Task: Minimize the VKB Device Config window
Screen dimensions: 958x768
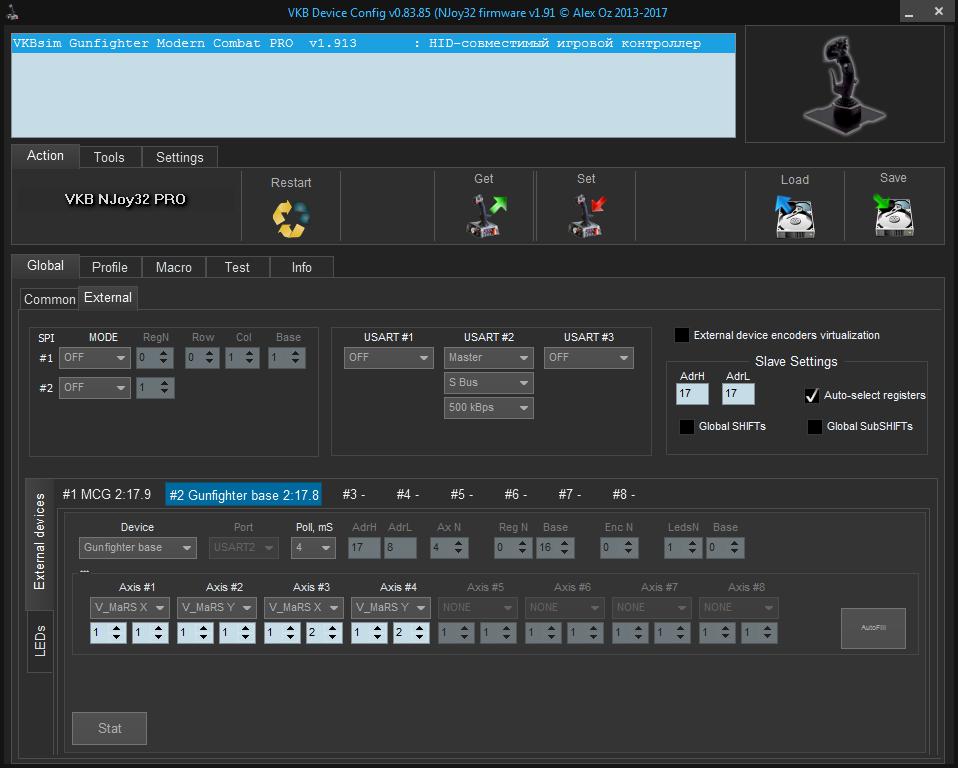Action: [909, 12]
